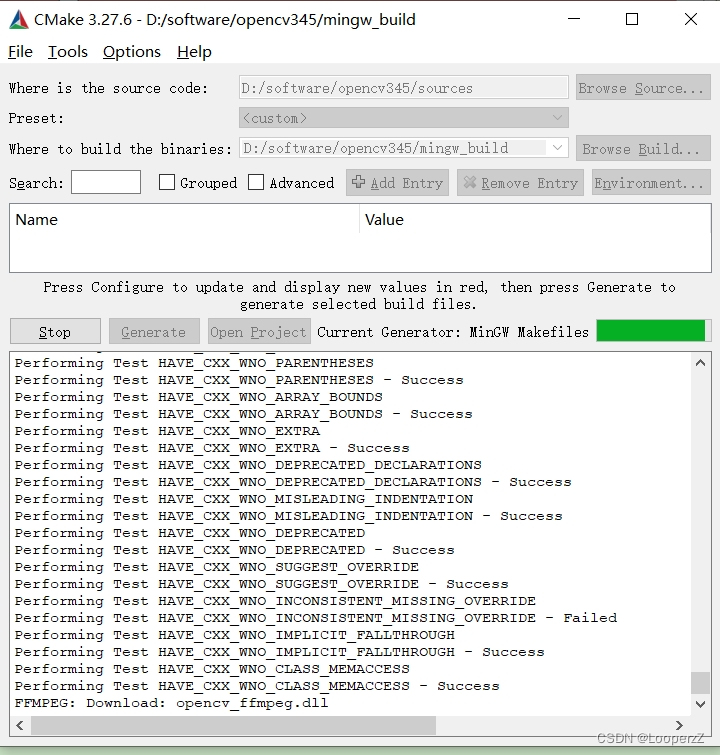The width and height of the screenshot is (720, 755).
Task: Click the CMake logo icon in title bar
Action: click(19, 20)
